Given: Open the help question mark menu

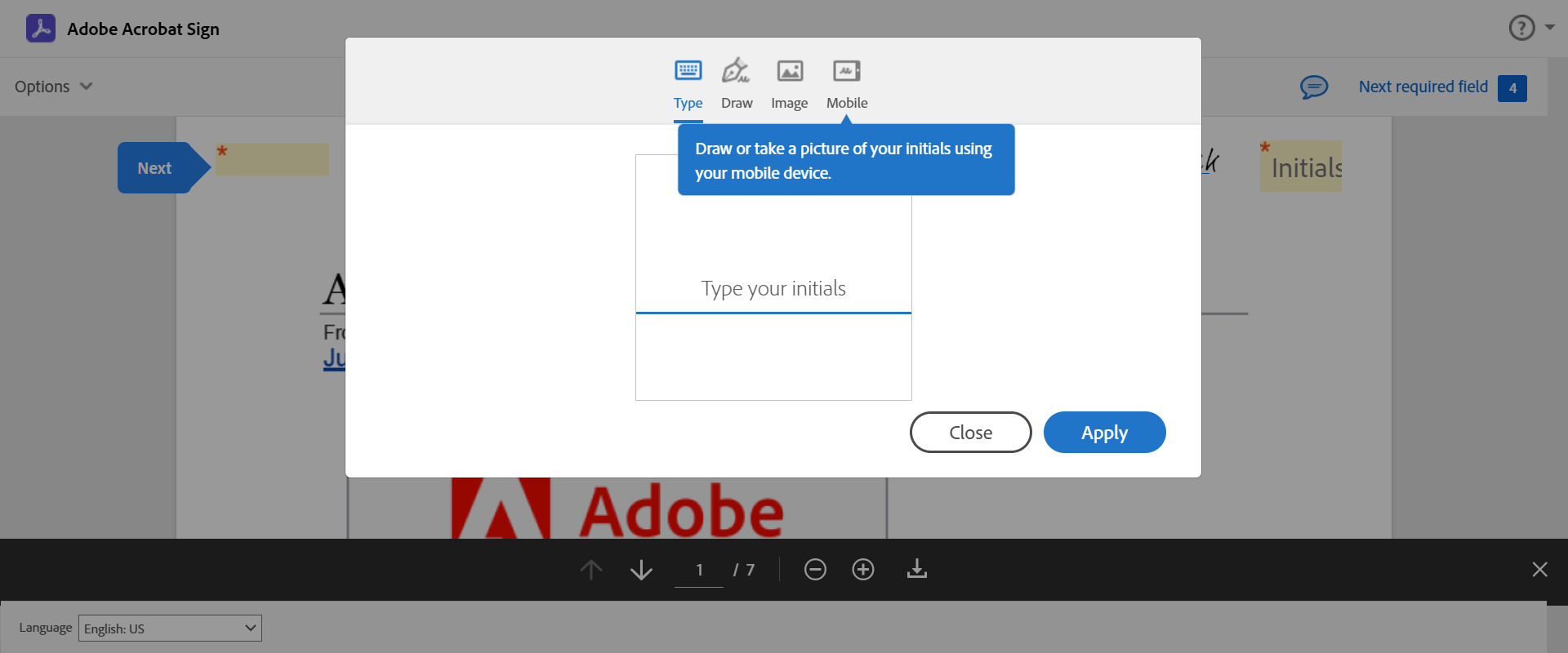Looking at the screenshot, I should pyautogui.click(x=1521, y=28).
